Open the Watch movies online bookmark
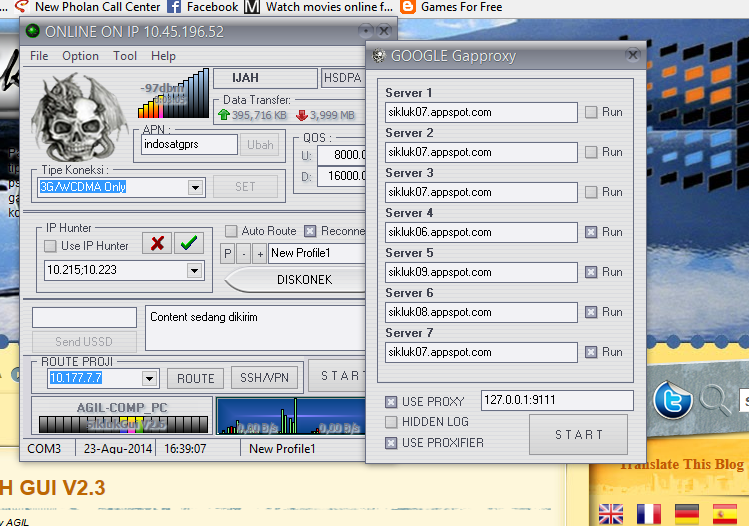749x526 pixels. coord(319,7)
